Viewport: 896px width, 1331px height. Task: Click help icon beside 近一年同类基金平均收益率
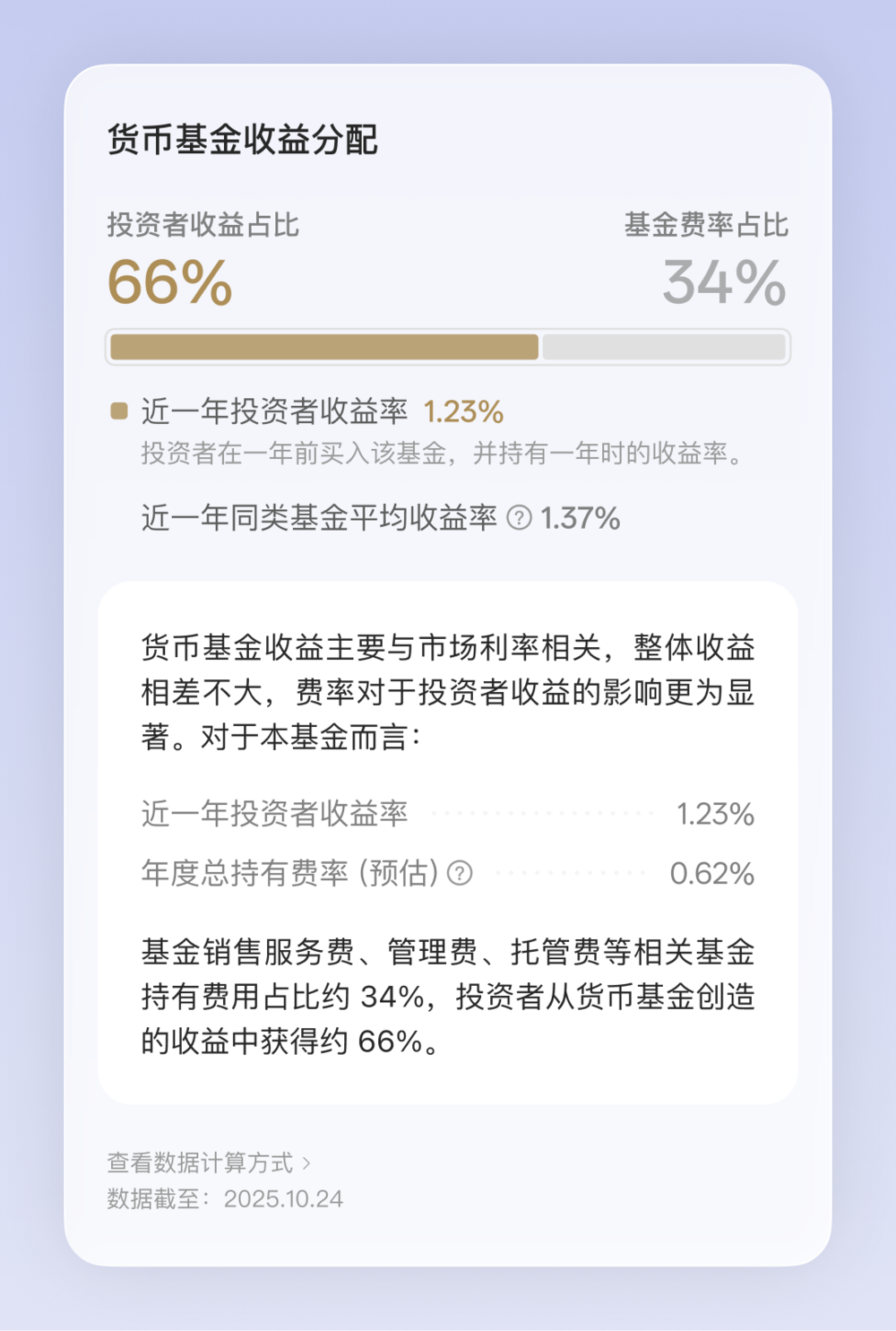(x=520, y=518)
